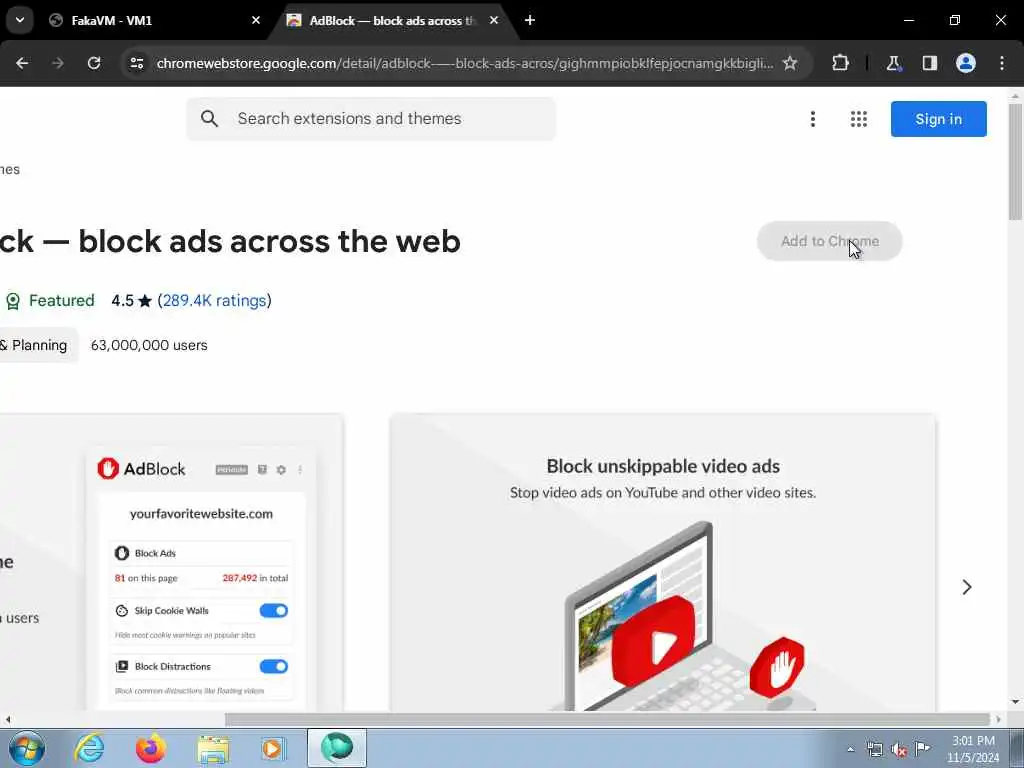The width and height of the screenshot is (1024, 768).
Task: Open the web store more options menu
Action: click(813, 119)
